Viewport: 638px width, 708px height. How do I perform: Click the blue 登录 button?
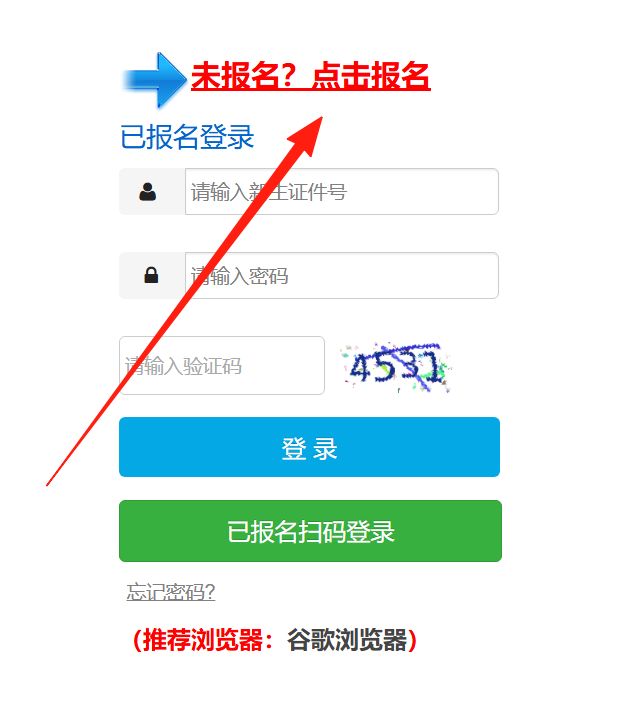point(309,447)
